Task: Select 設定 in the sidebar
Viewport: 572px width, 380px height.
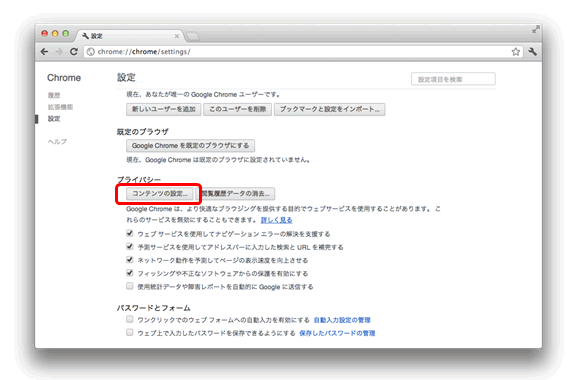Action: (54, 119)
